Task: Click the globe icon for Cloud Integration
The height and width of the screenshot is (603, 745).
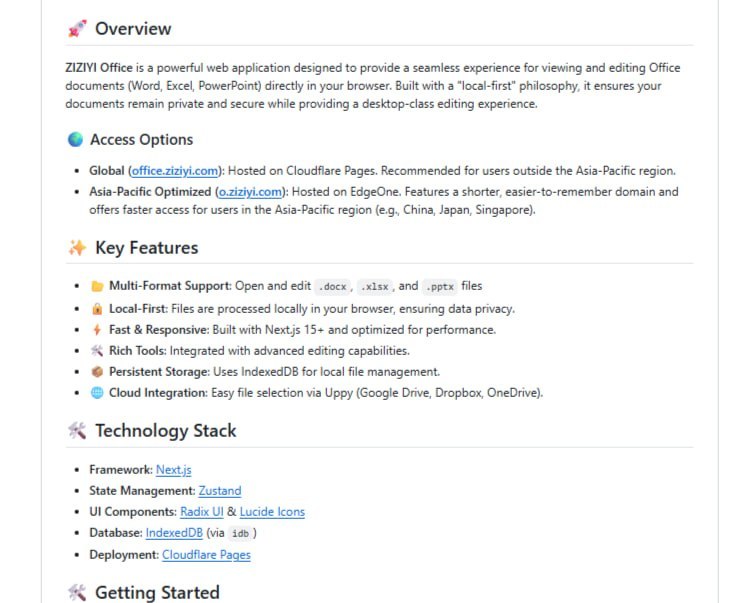Action: click(97, 392)
